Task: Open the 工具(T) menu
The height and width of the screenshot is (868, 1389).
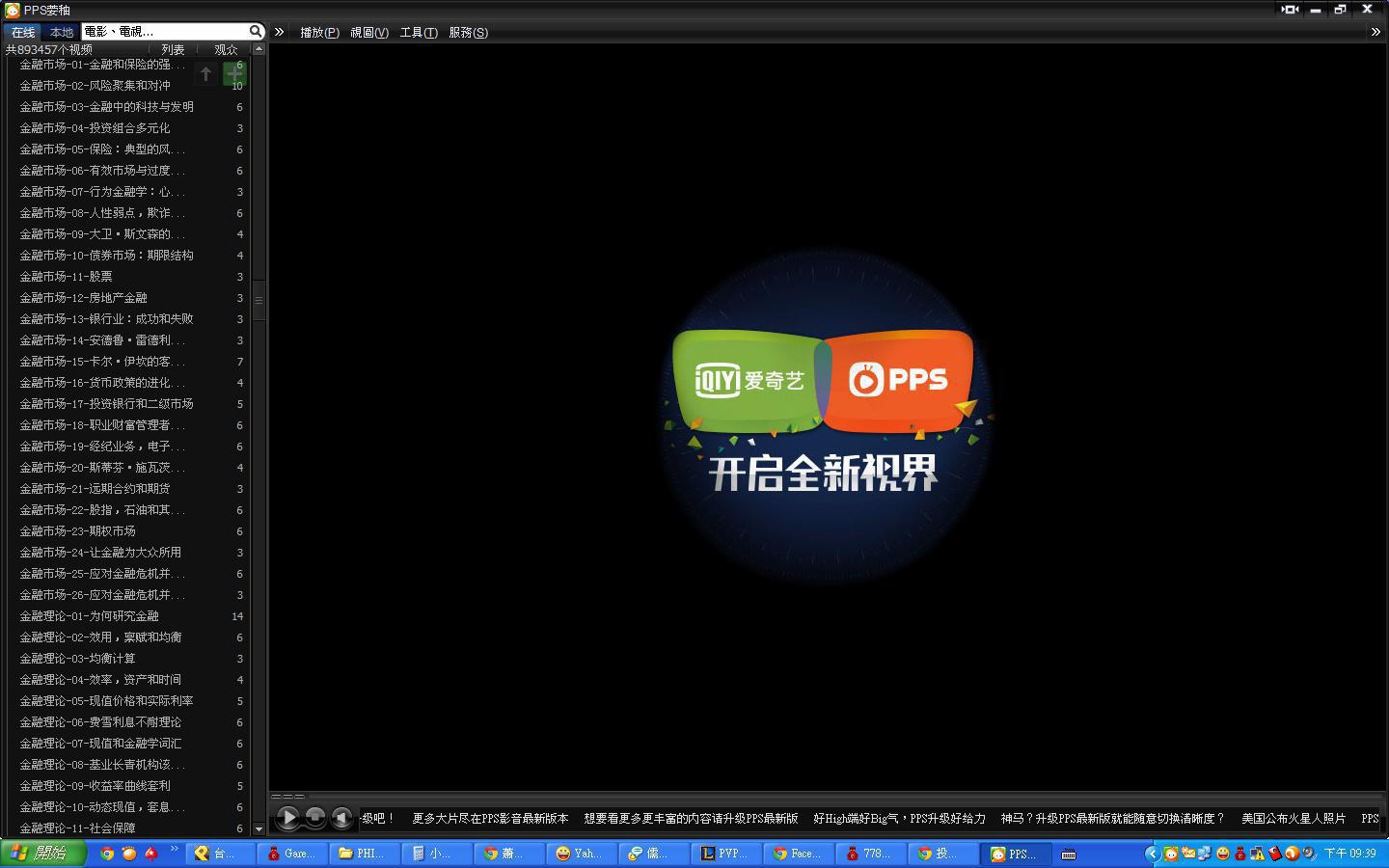Action: click(419, 32)
